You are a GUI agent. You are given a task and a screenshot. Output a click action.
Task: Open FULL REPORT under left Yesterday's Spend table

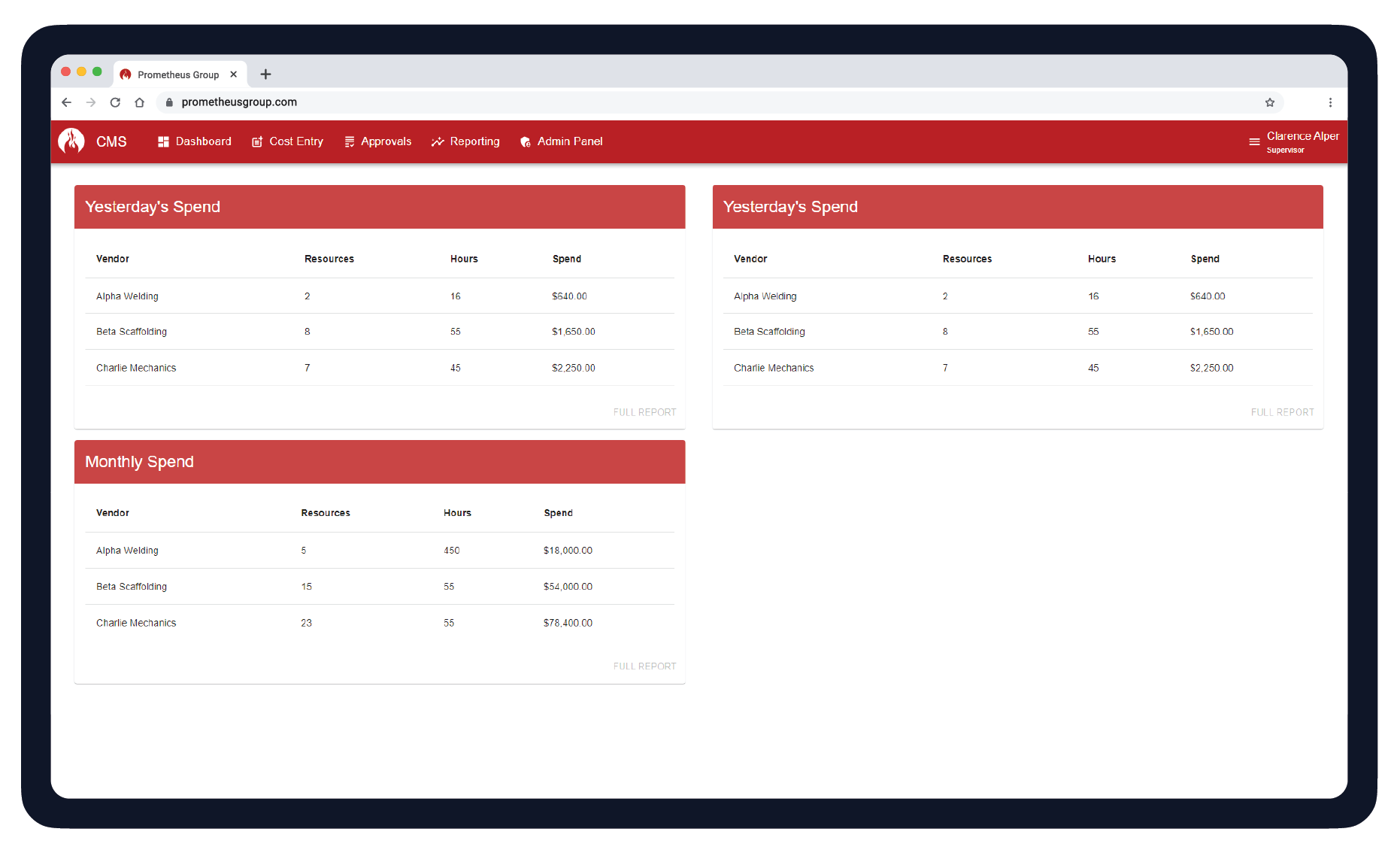(644, 412)
